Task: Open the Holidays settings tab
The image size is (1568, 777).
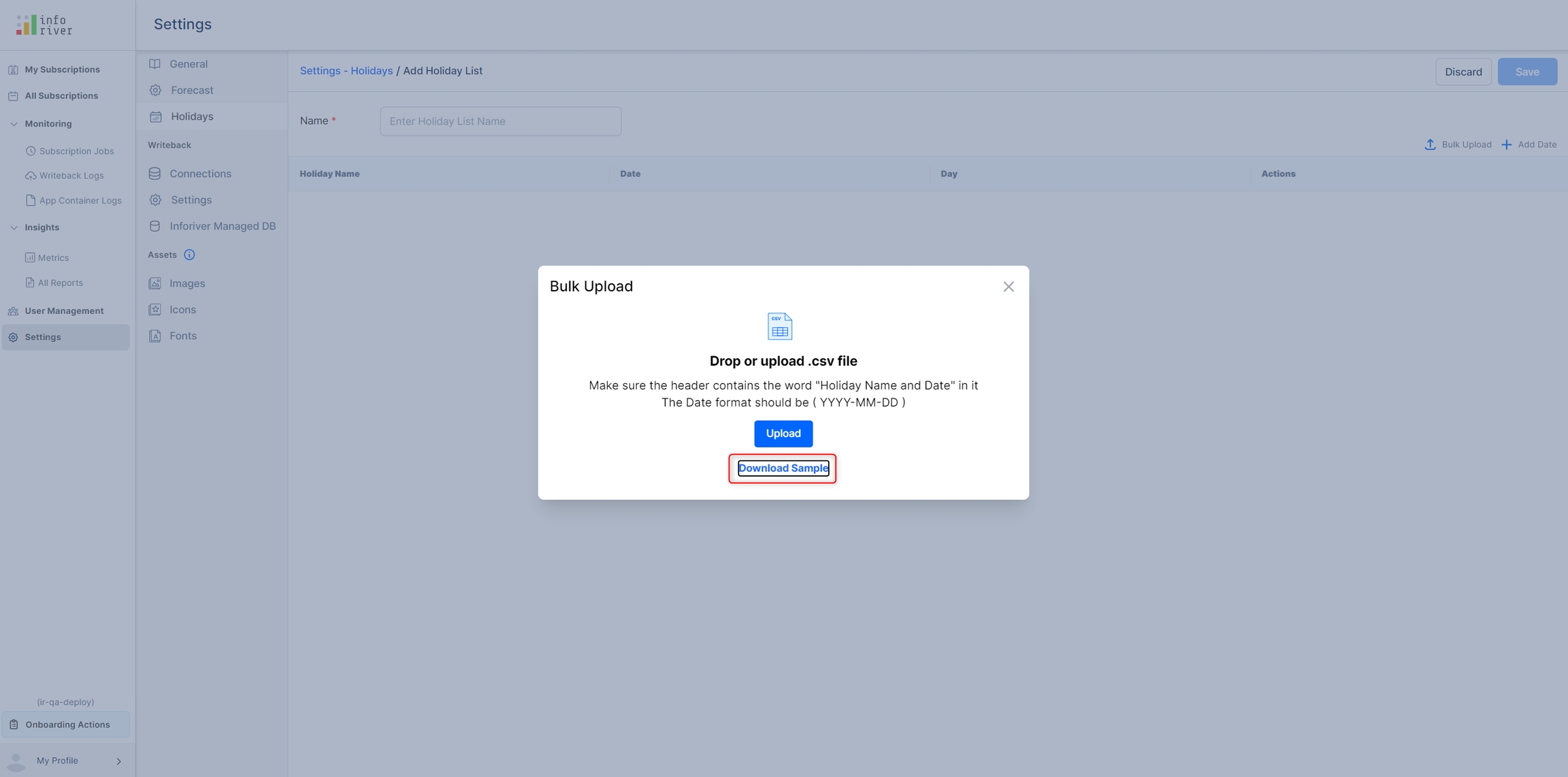Action: (x=192, y=116)
